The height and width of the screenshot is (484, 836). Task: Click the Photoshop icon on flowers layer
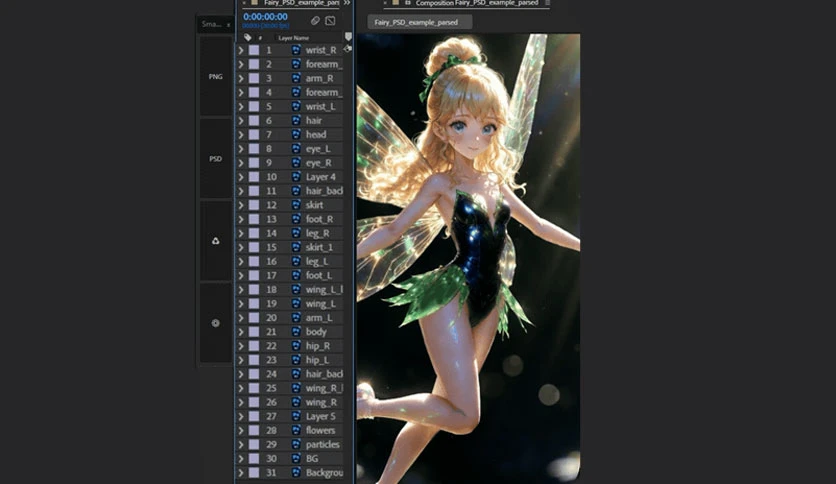(x=296, y=430)
